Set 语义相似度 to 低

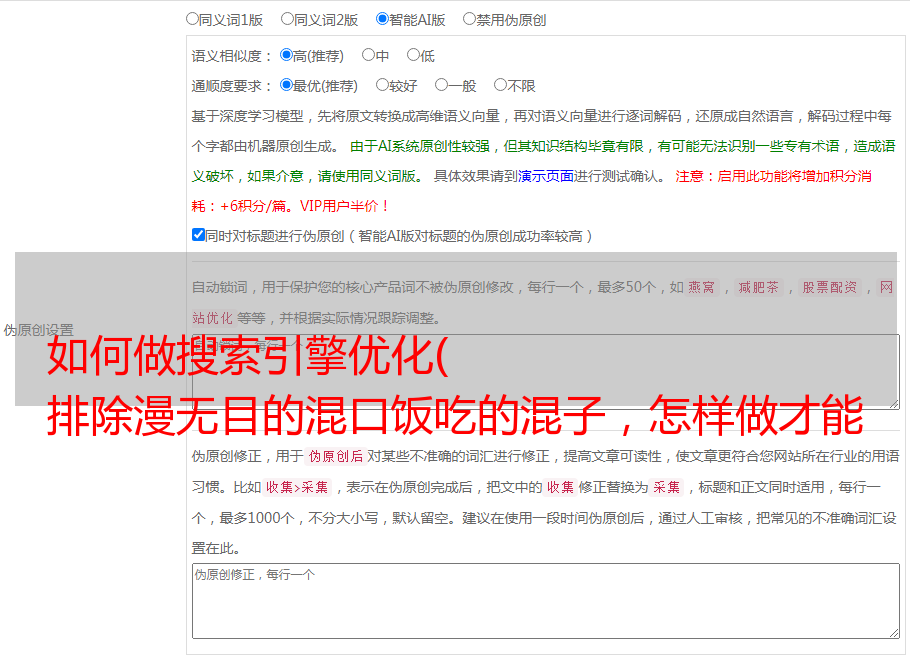pyautogui.click(x=413, y=56)
